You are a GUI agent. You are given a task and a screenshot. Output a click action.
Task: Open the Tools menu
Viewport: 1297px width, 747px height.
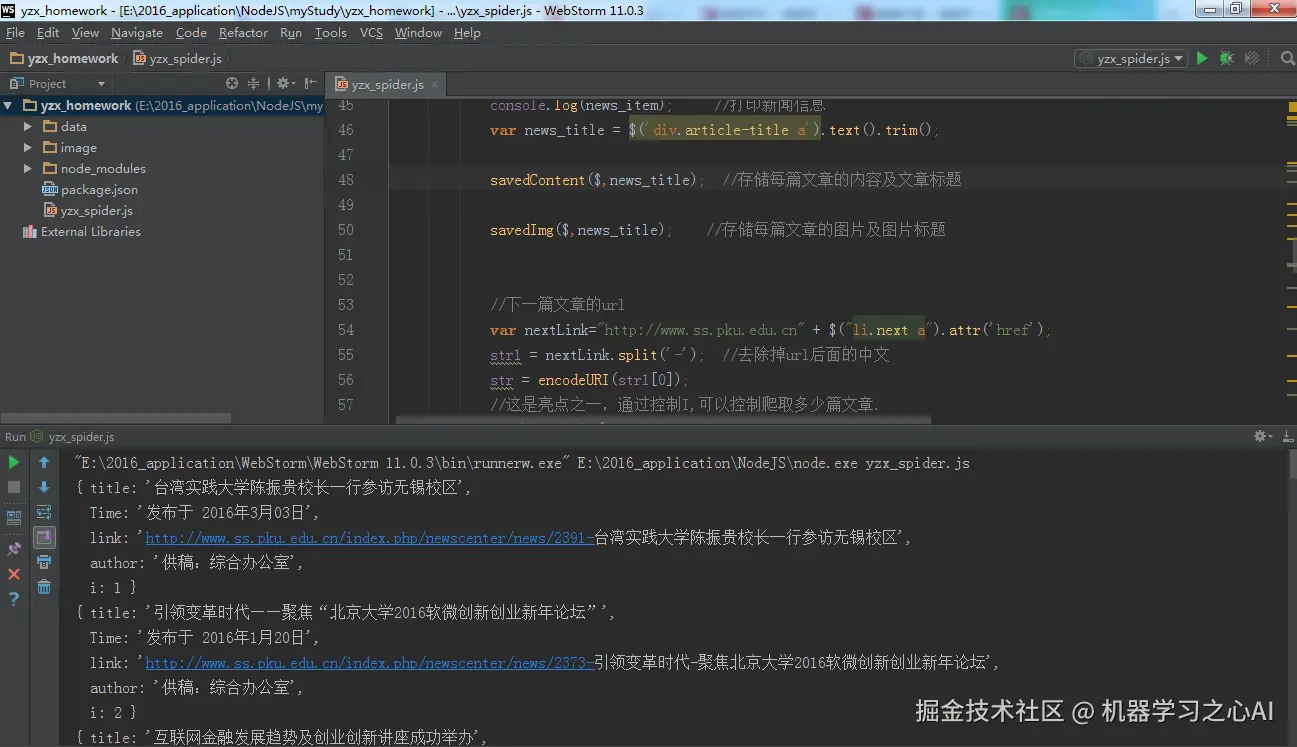point(330,33)
